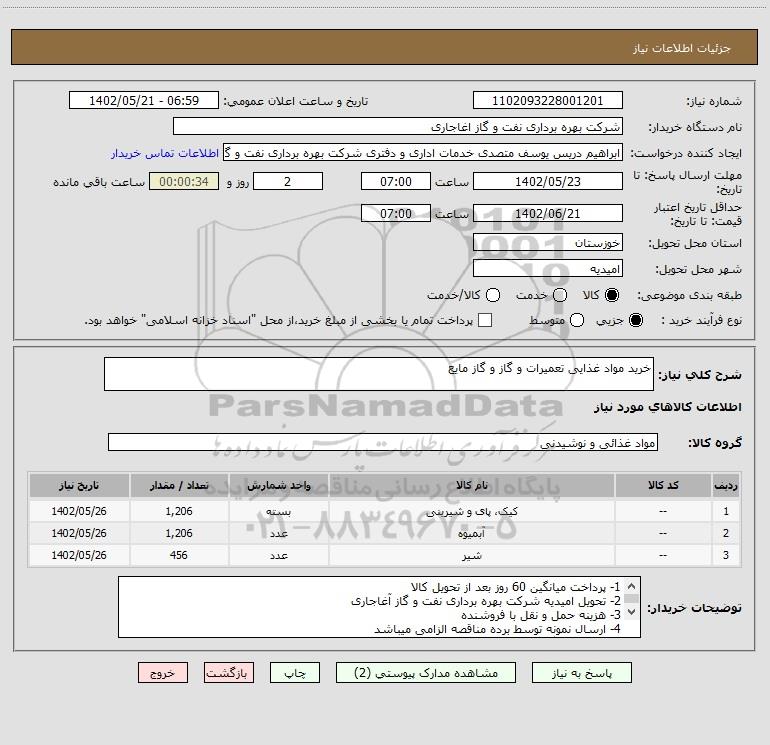Select the row کیک، پای و شیرینی

385,511
